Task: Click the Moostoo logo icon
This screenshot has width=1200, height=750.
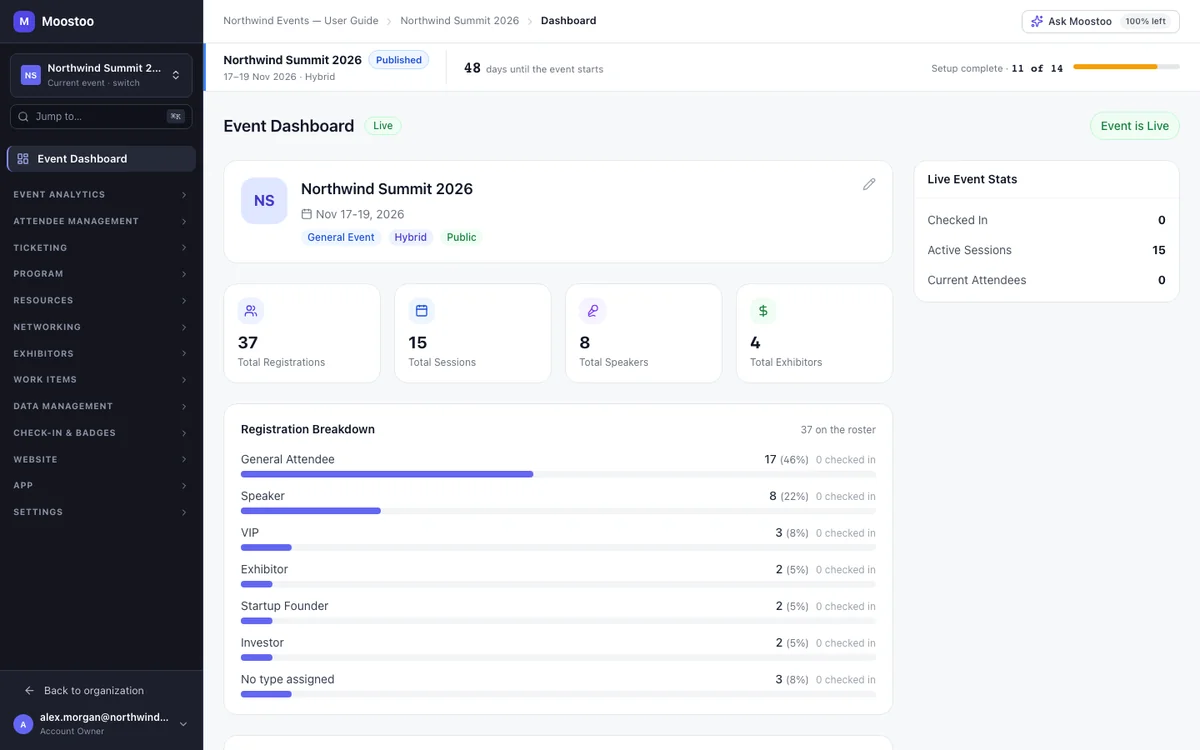Action: [x=24, y=21]
